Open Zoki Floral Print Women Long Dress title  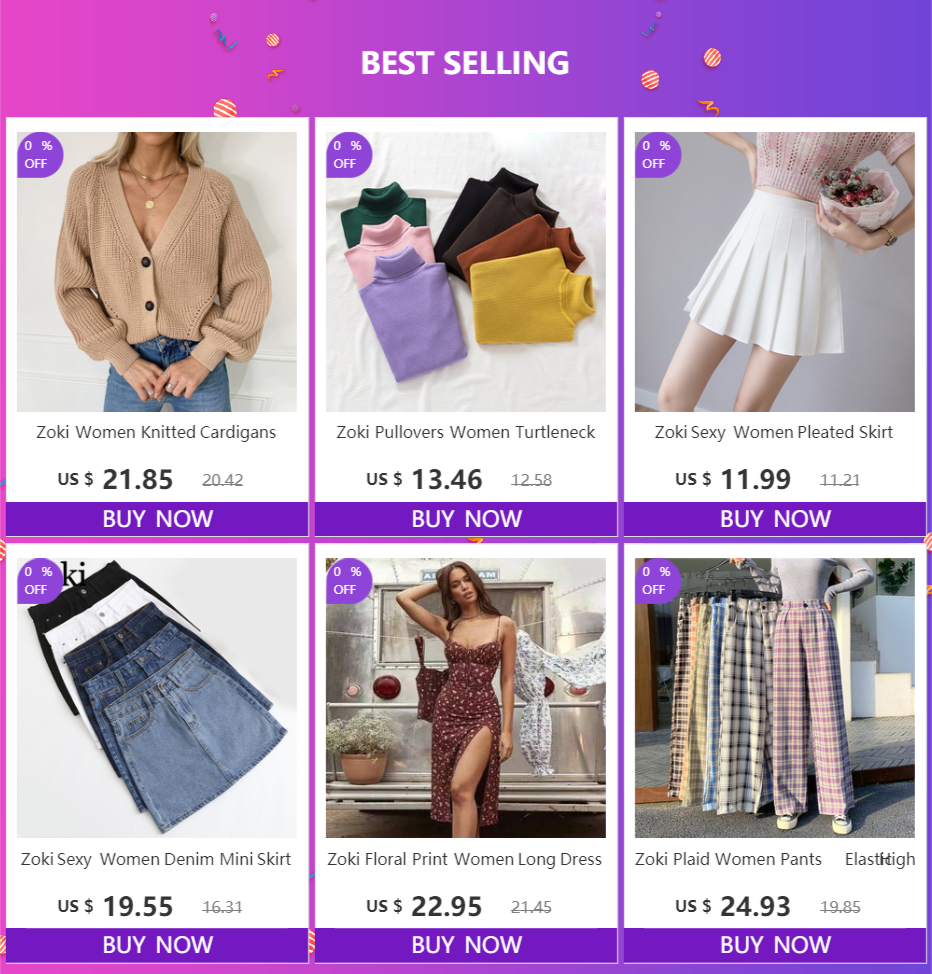tap(465, 859)
